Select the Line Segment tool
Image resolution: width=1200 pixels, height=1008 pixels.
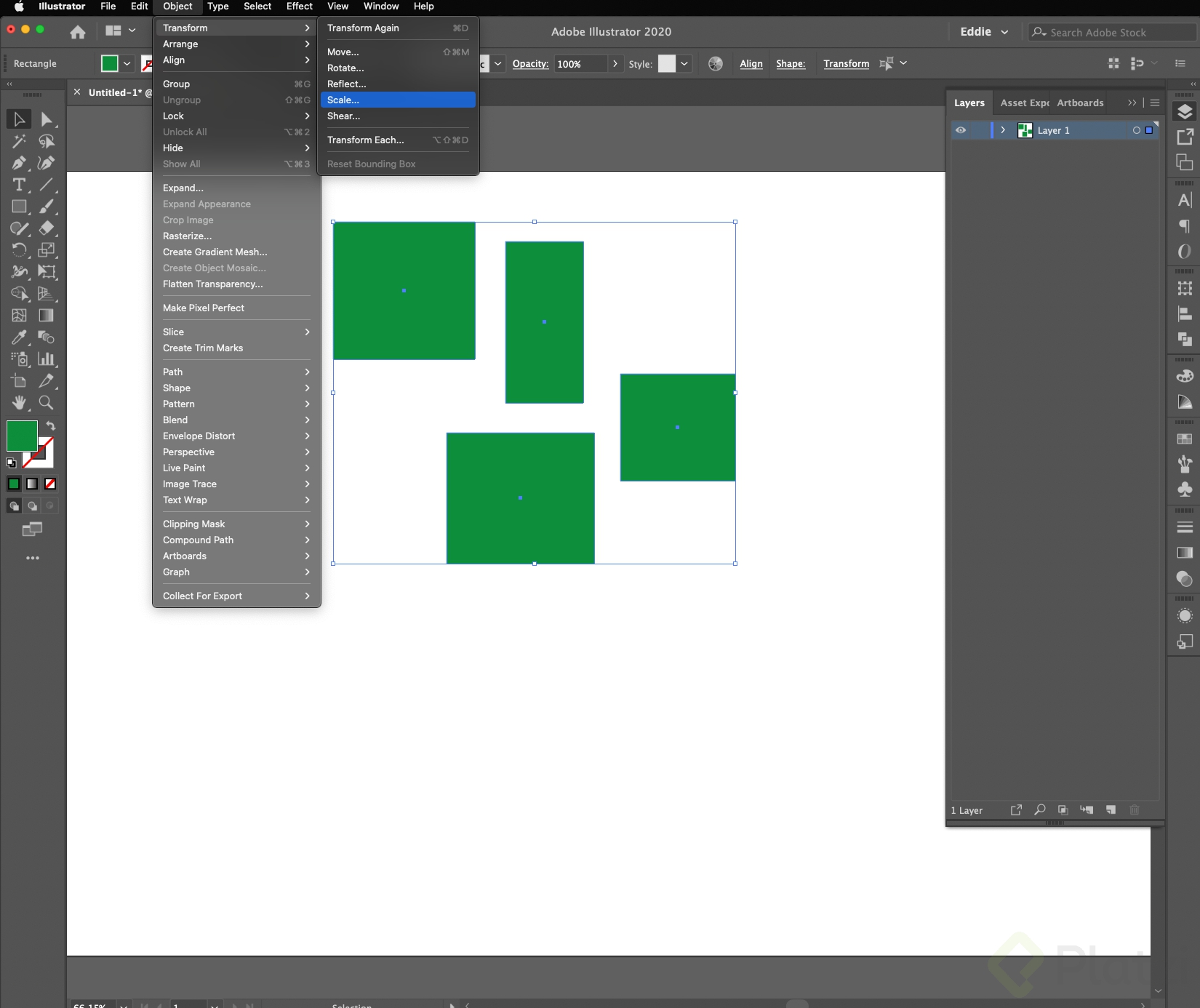47,185
